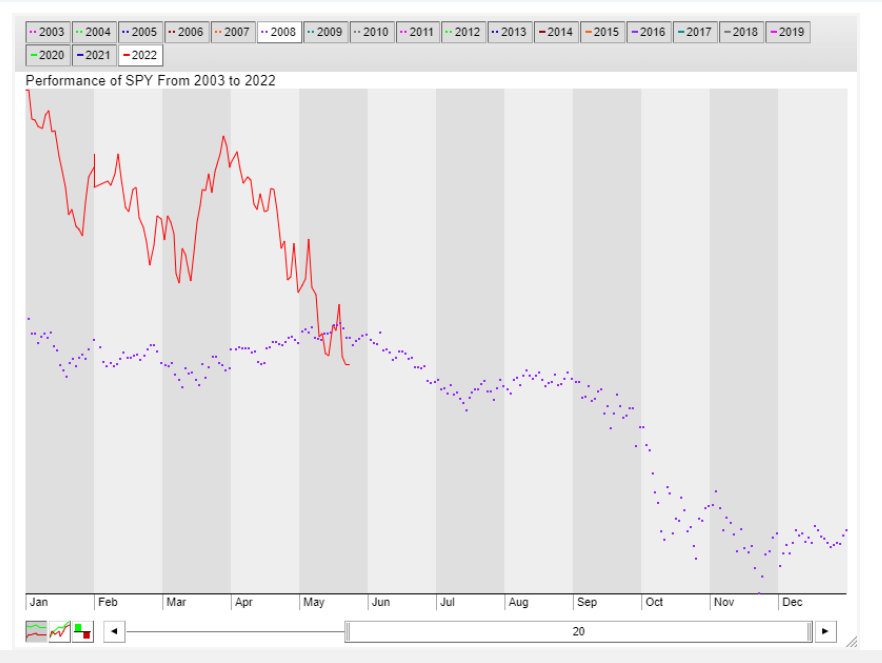
Task: Show the 2021 series
Action: [94, 55]
